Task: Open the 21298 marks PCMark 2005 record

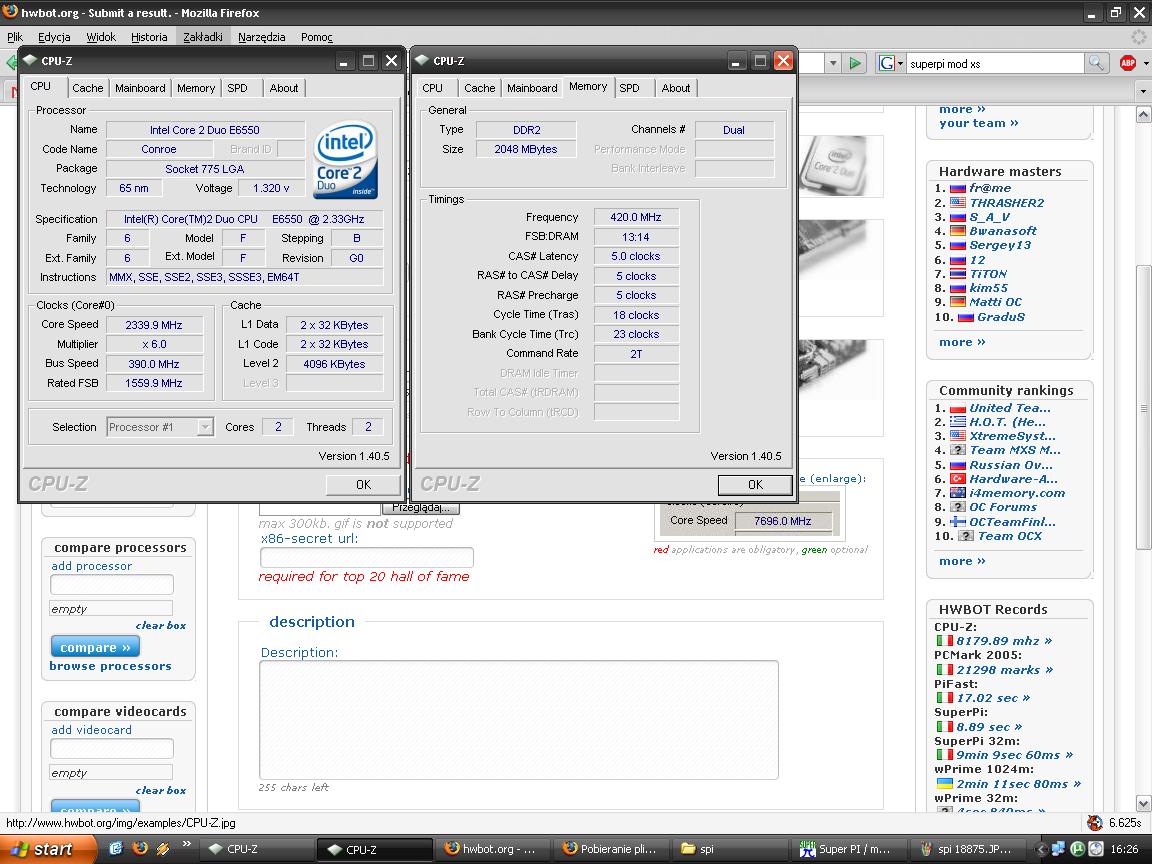Action: pyautogui.click(x=1004, y=670)
